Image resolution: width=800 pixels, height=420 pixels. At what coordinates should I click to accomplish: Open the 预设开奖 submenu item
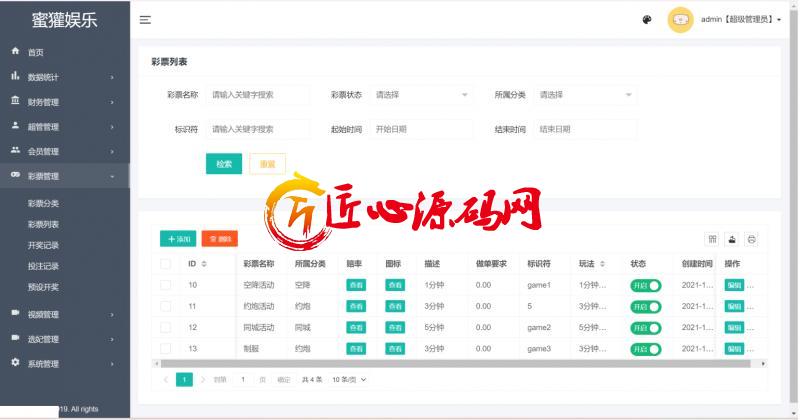pos(43,287)
